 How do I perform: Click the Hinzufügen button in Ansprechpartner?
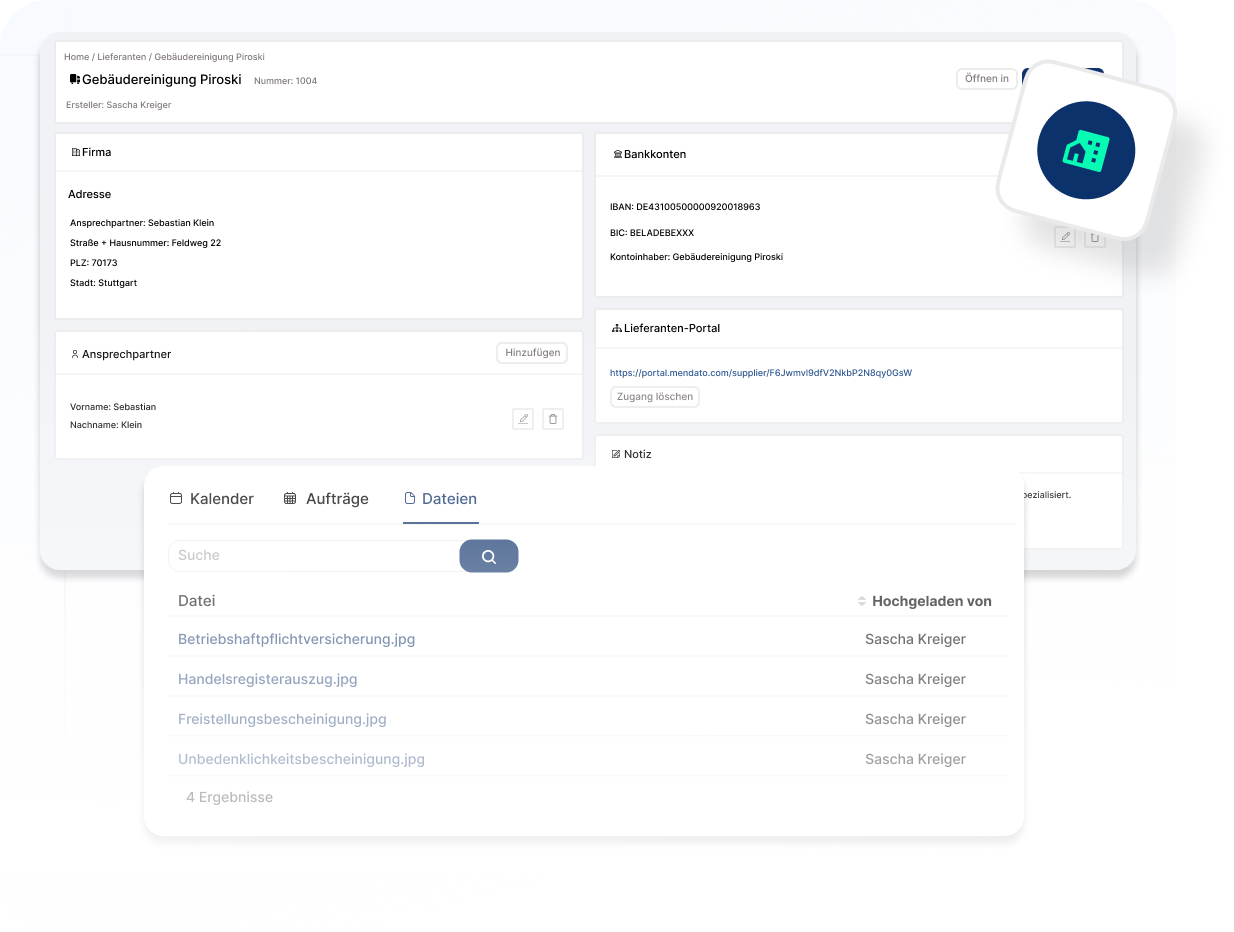[532, 353]
